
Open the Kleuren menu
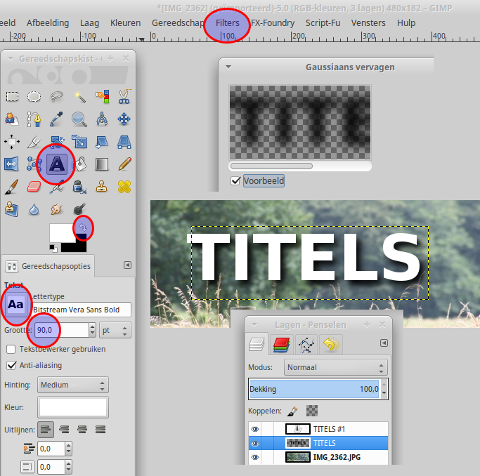[x=125, y=23]
